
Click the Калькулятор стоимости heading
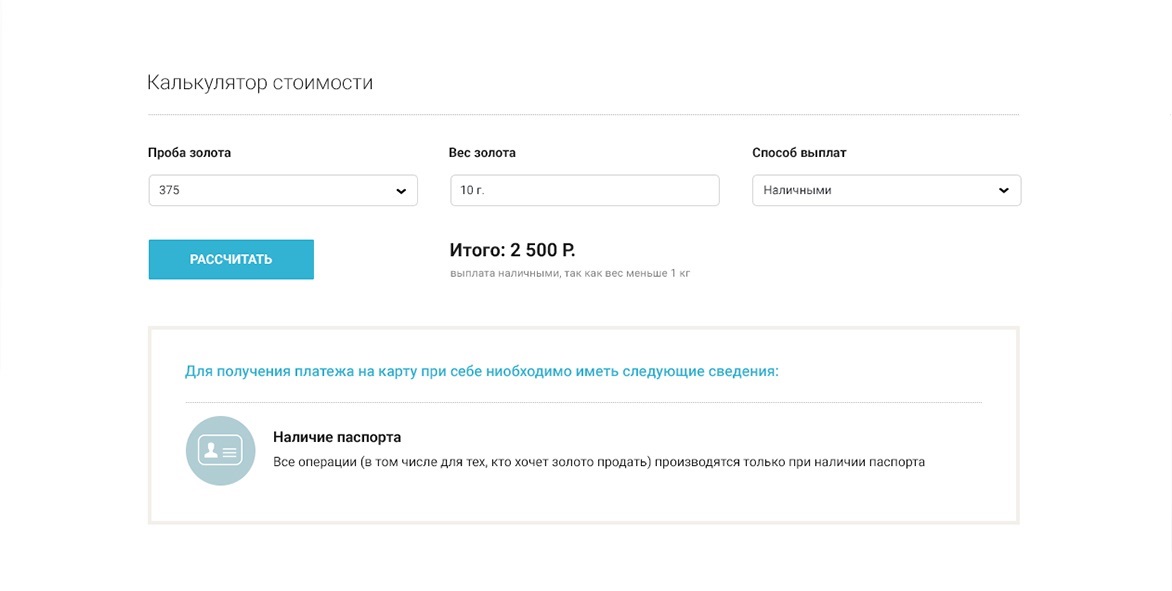pyautogui.click(x=259, y=82)
